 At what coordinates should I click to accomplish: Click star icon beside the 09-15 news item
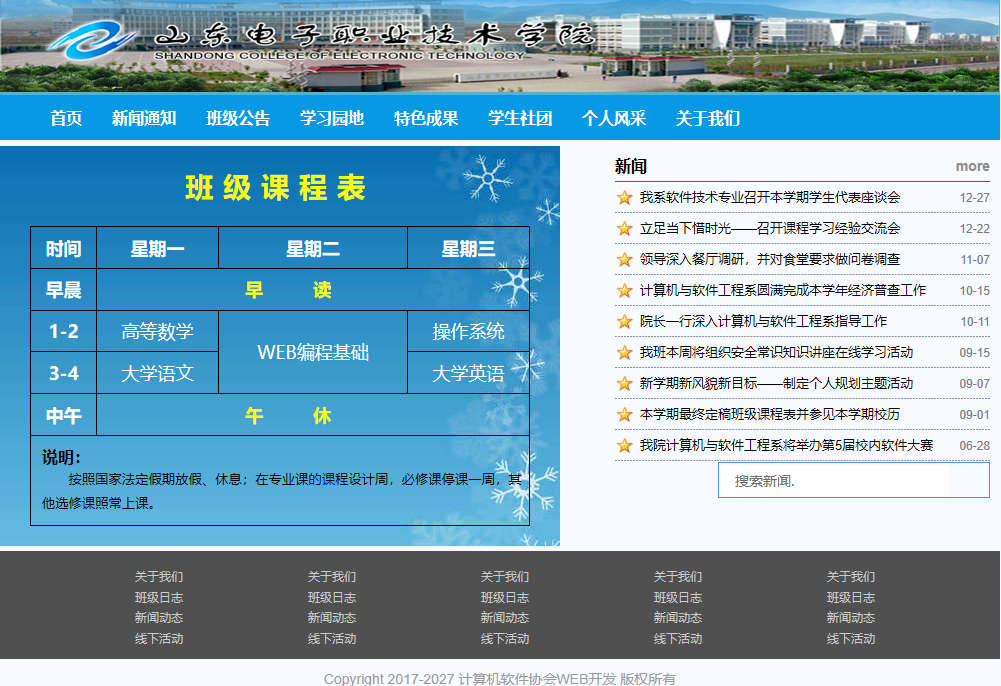625,353
